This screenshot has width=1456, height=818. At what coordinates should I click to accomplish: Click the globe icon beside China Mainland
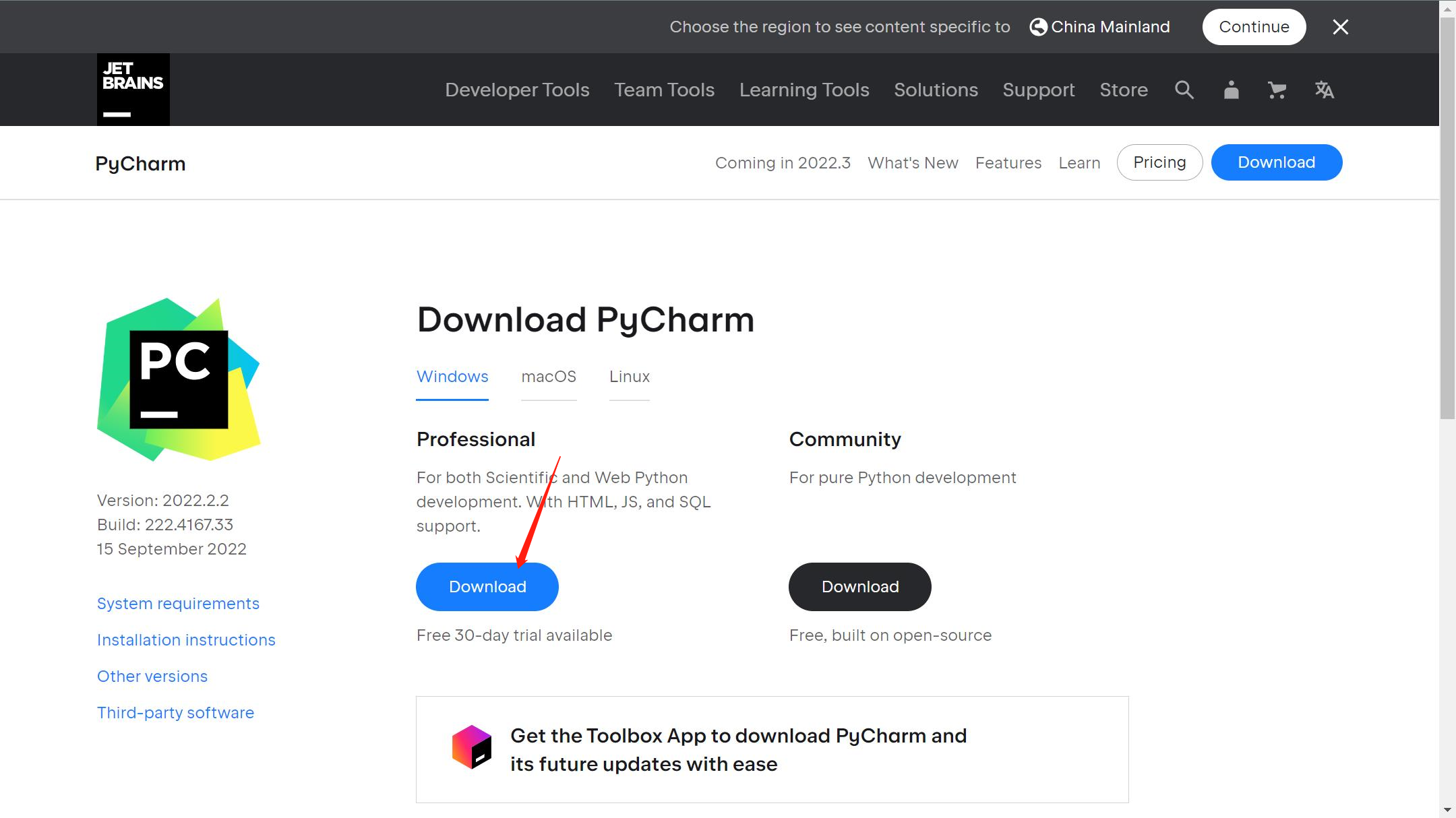[x=1039, y=27]
